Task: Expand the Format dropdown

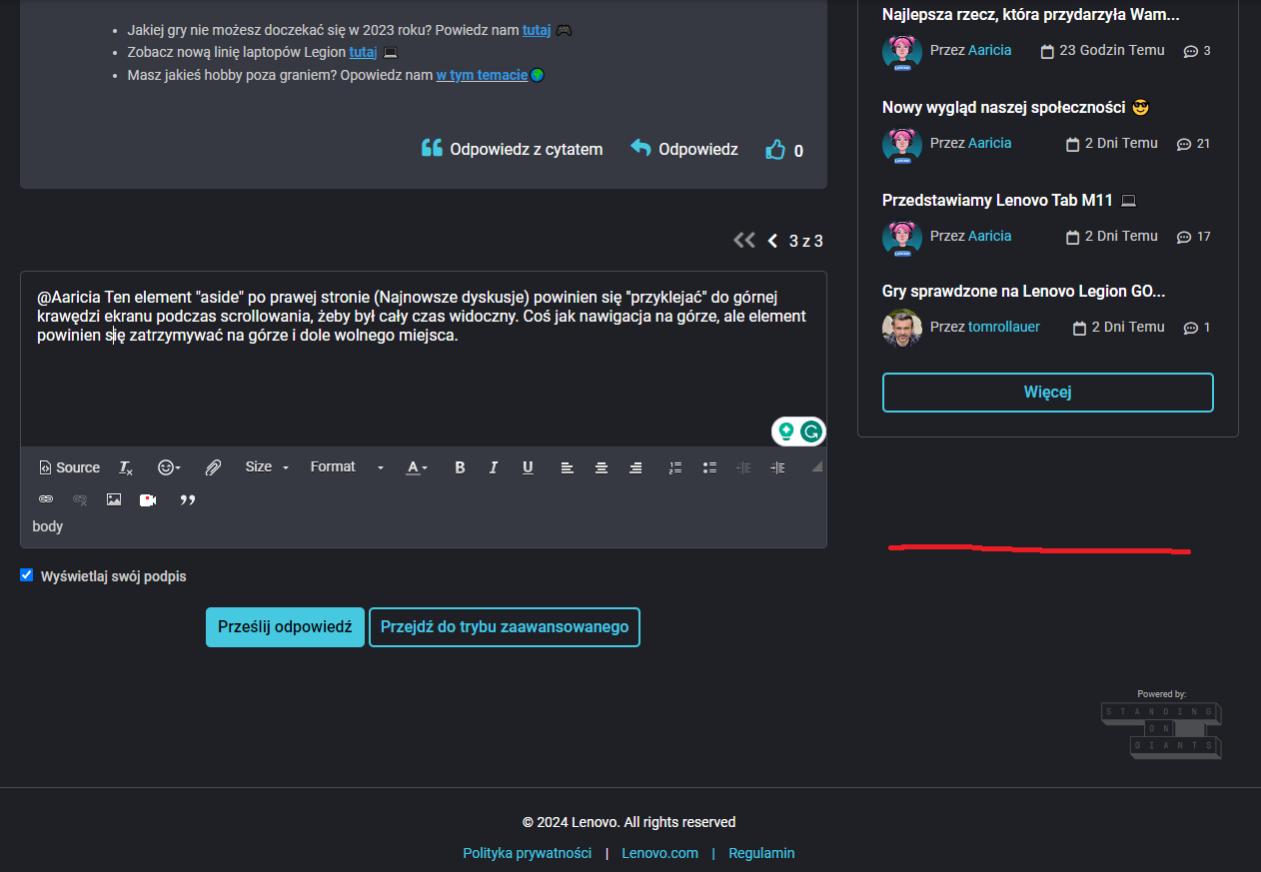Action: click(346, 467)
